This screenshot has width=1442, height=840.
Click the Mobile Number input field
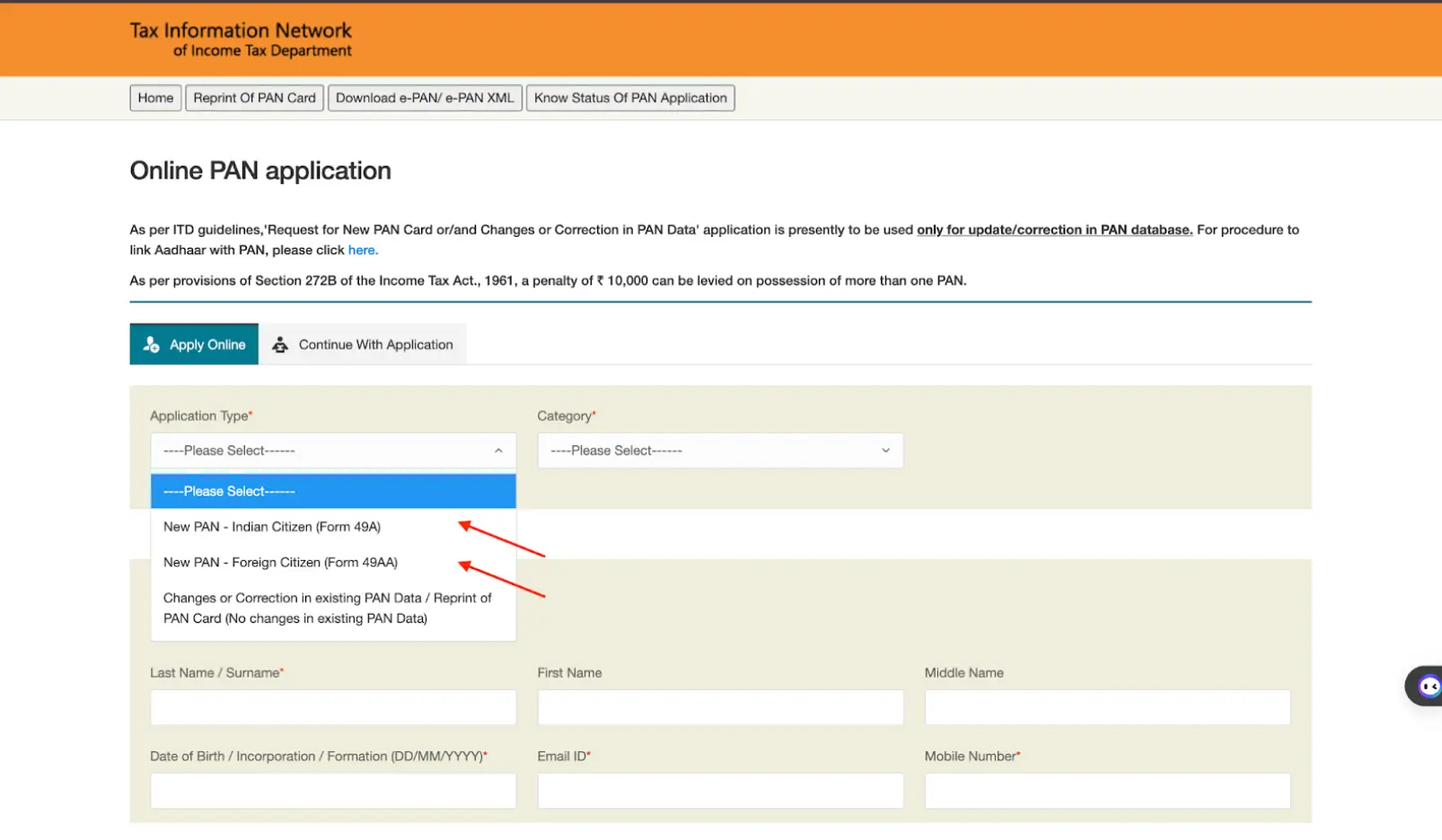coord(1107,791)
